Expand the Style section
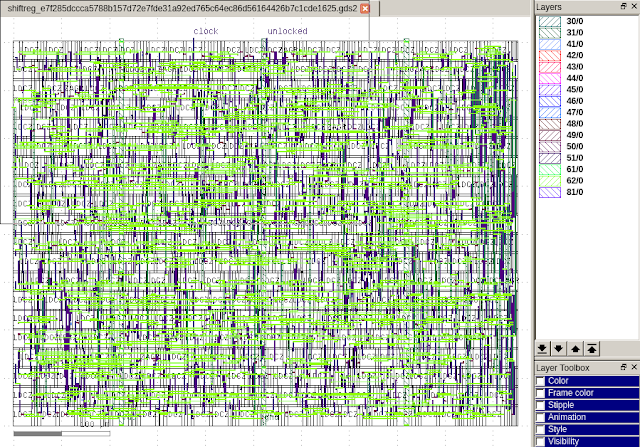This screenshot has width=640, height=447. coord(587,429)
